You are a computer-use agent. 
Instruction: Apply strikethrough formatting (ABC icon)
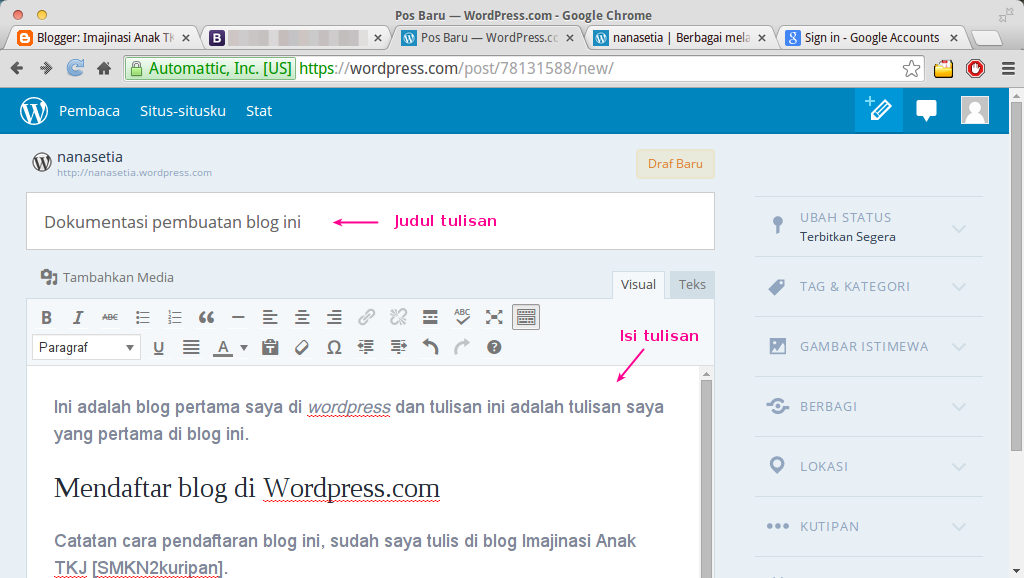pos(110,317)
